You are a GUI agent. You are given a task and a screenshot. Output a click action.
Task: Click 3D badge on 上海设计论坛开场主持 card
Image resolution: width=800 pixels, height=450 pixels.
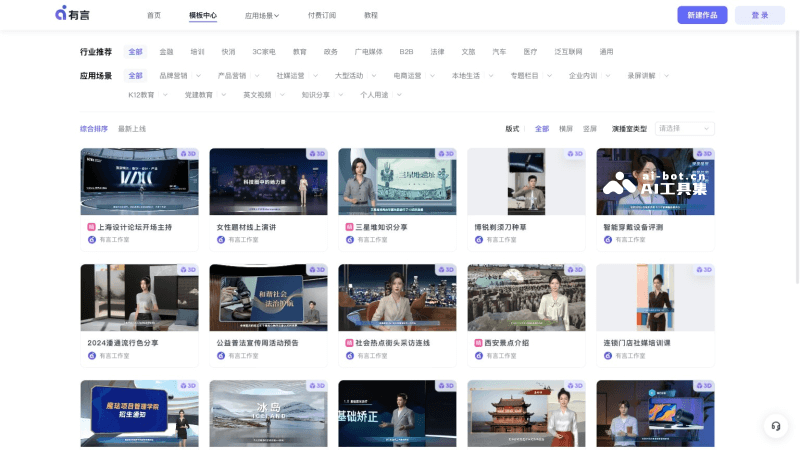[187, 154]
